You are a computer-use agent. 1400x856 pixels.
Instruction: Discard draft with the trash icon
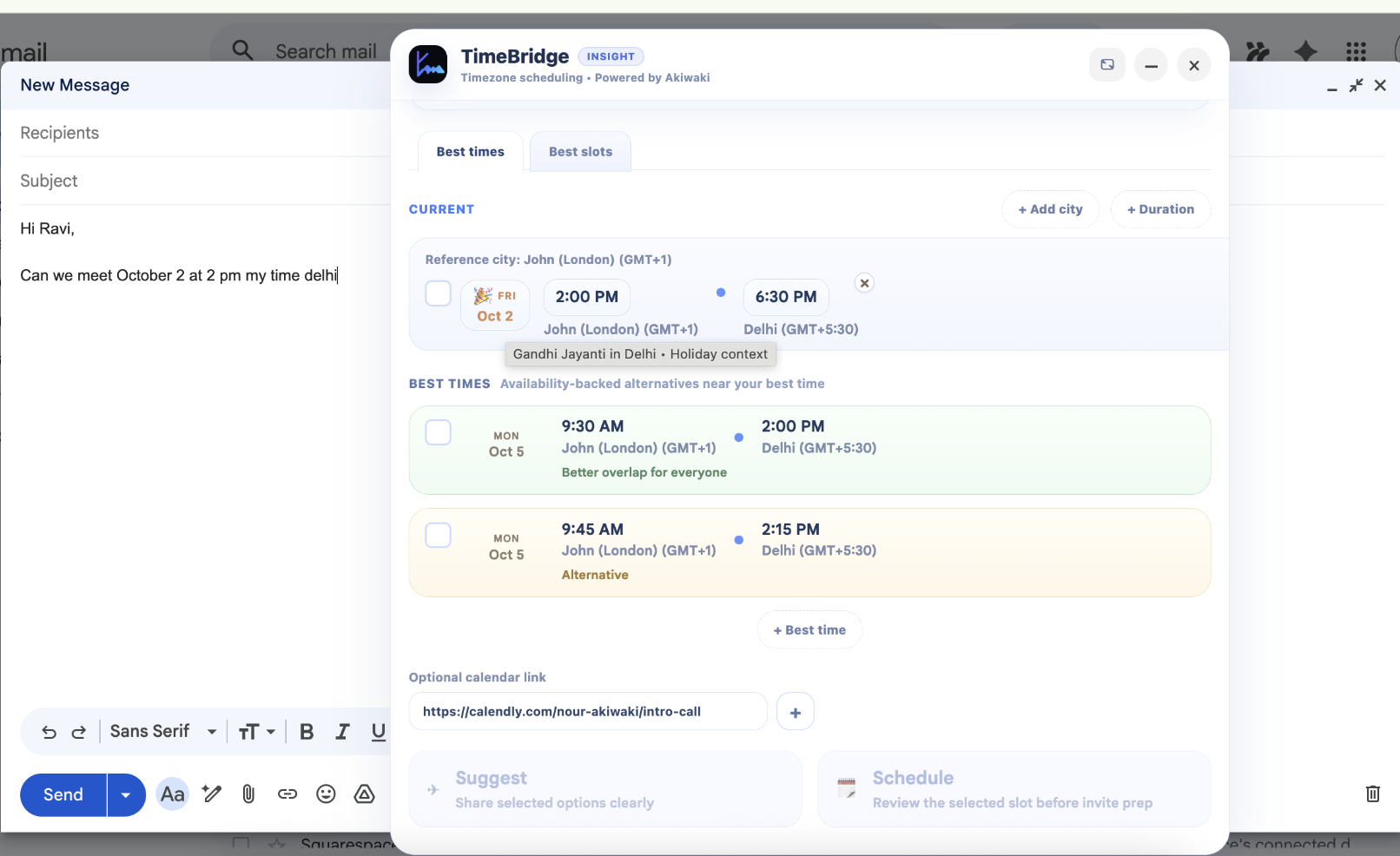pos(1372,793)
